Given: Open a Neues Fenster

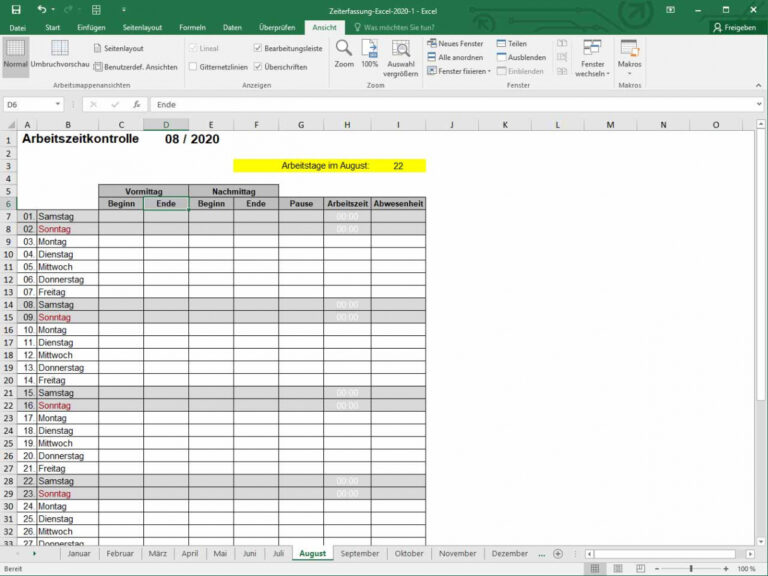Looking at the screenshot, I should coord(455,44).
